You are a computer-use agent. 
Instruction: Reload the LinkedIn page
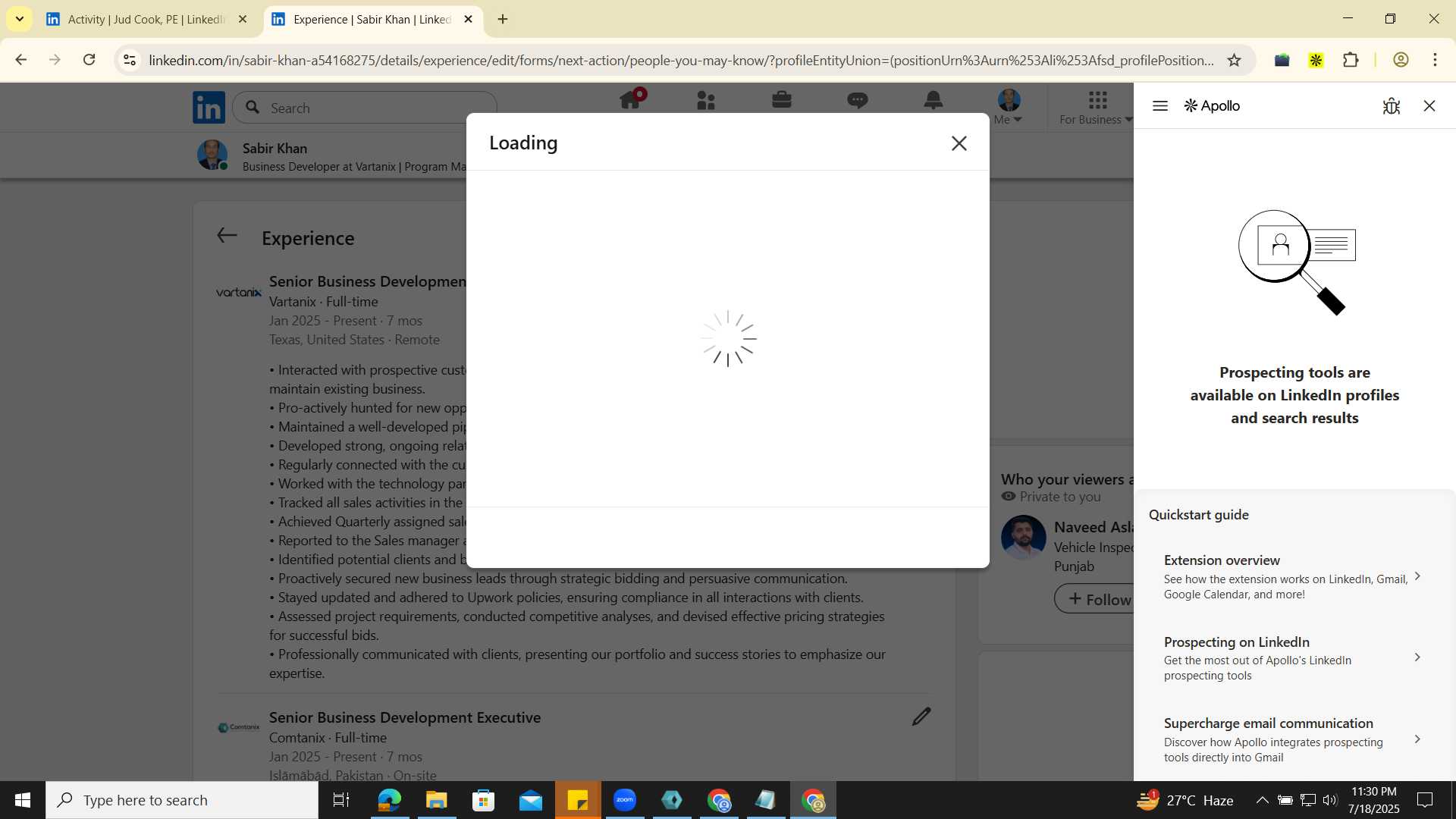(x=89, y=60)
